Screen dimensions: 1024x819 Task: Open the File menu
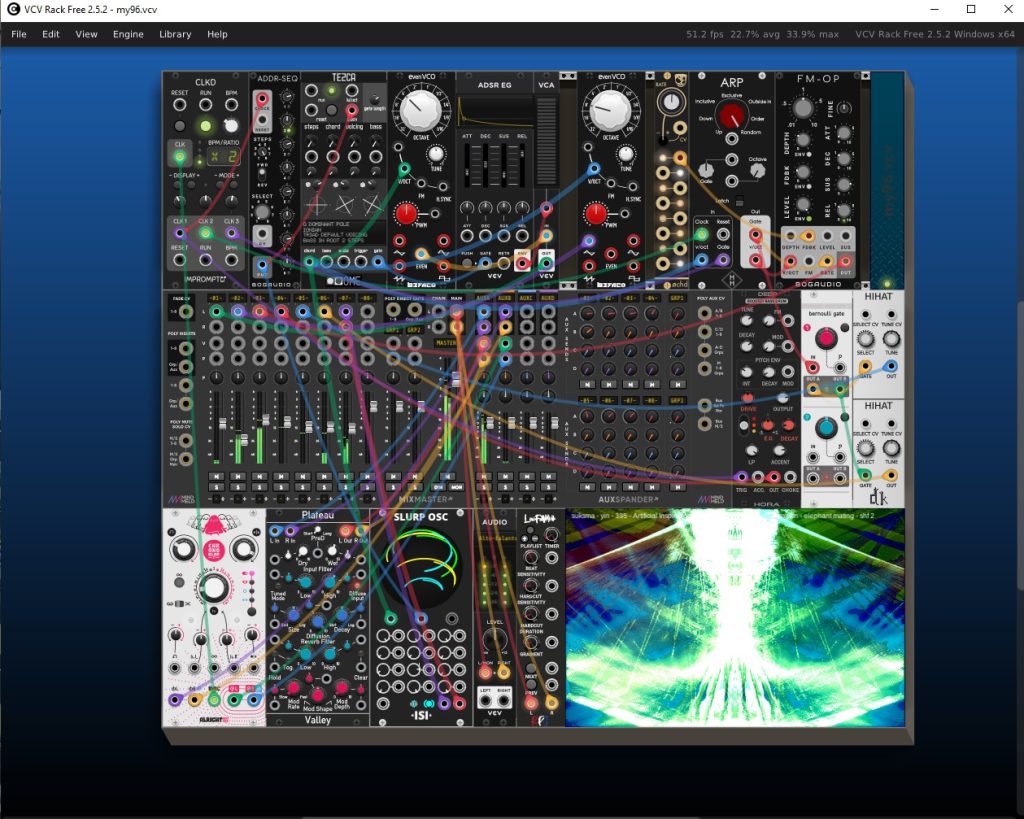19,34
